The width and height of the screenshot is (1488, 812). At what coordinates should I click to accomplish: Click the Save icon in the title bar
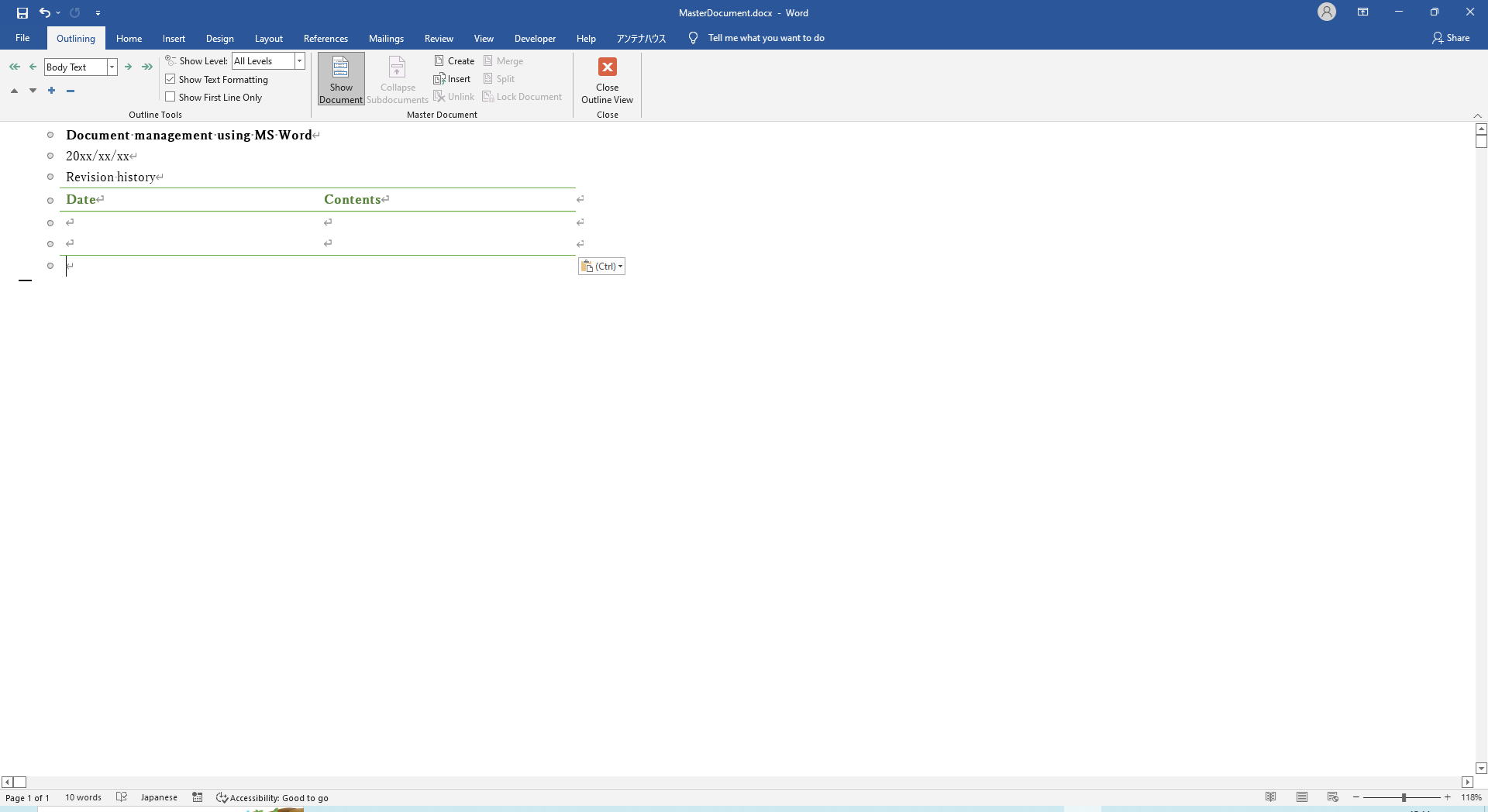point(22,13)
